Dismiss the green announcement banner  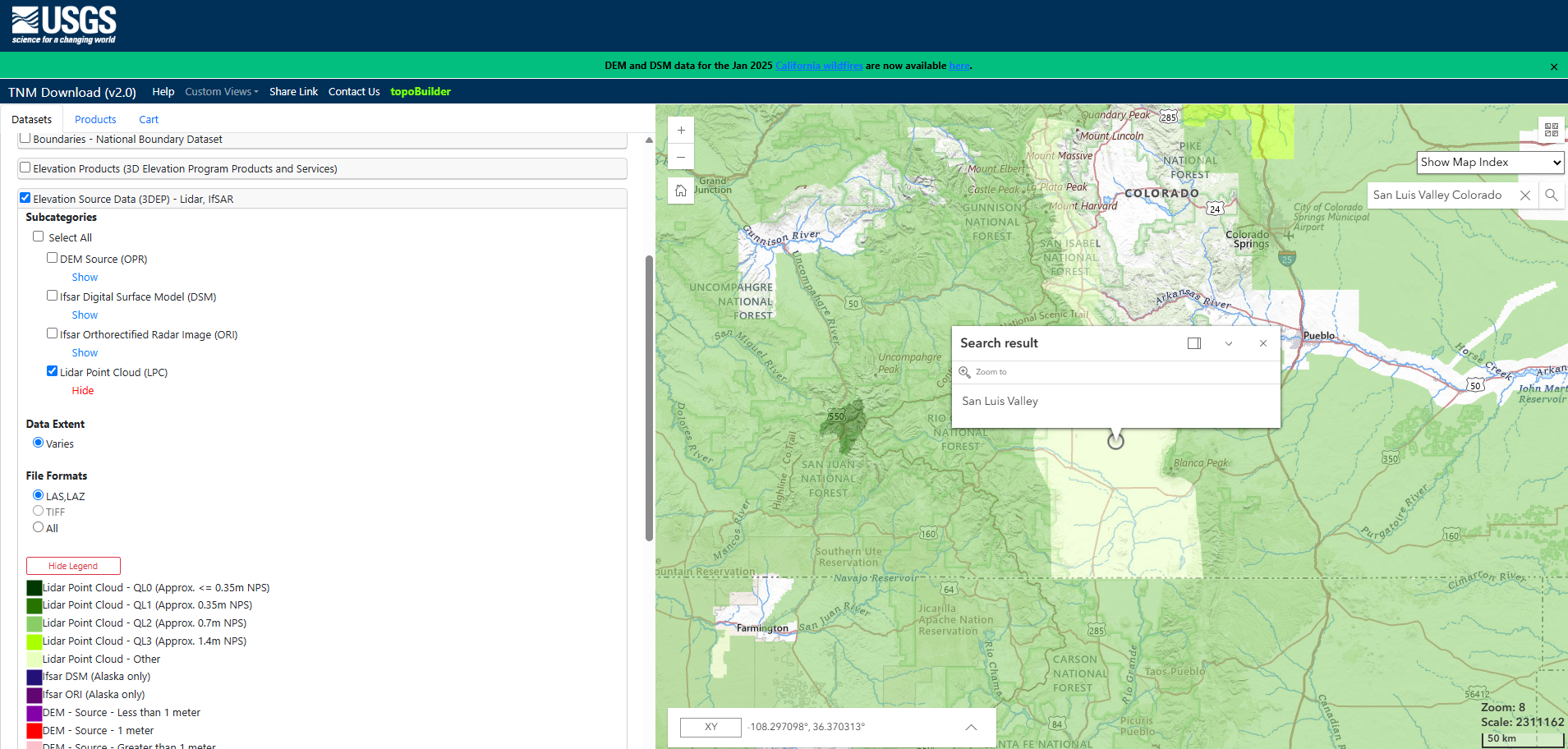(1553, 67)
